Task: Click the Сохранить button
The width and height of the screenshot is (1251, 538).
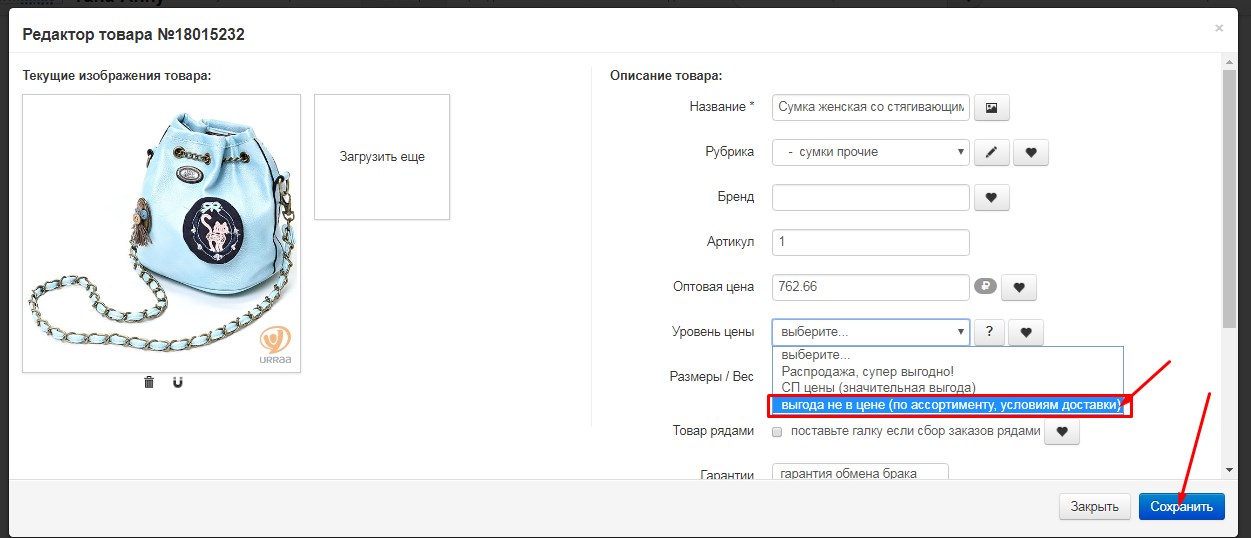Action: coord(1182,506)
